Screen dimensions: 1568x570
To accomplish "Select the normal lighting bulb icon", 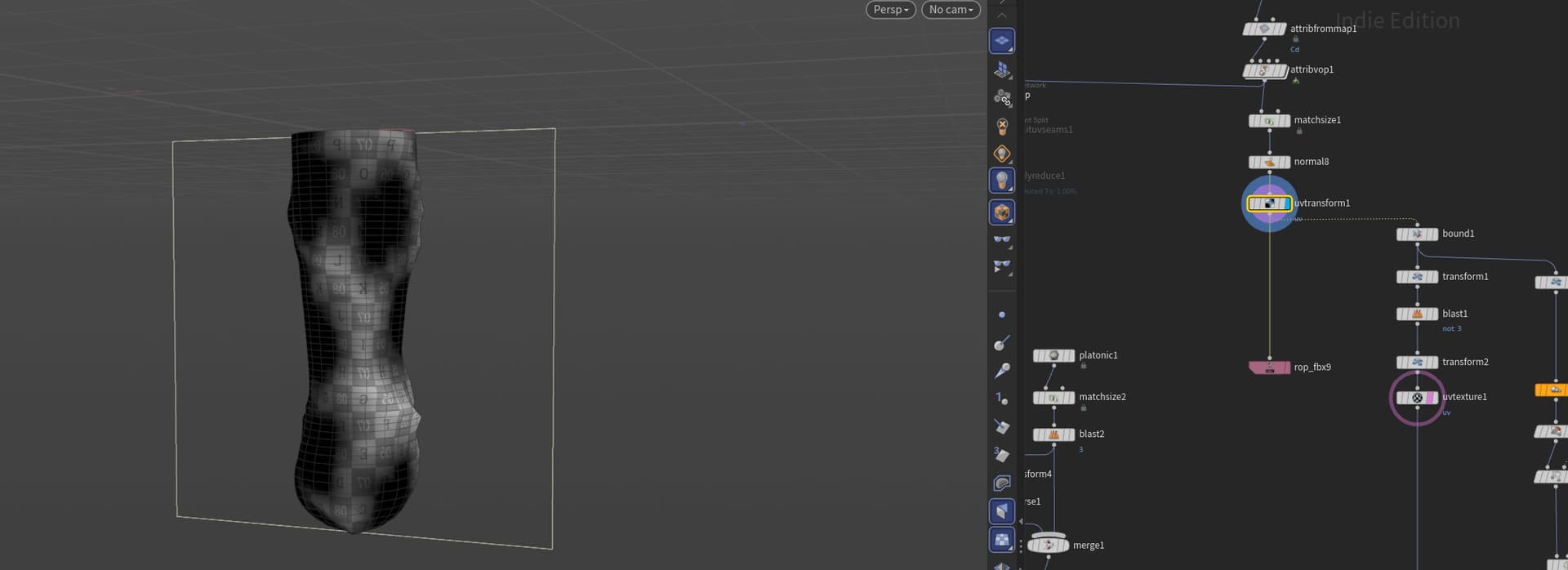I will [x=1002, y=180].
